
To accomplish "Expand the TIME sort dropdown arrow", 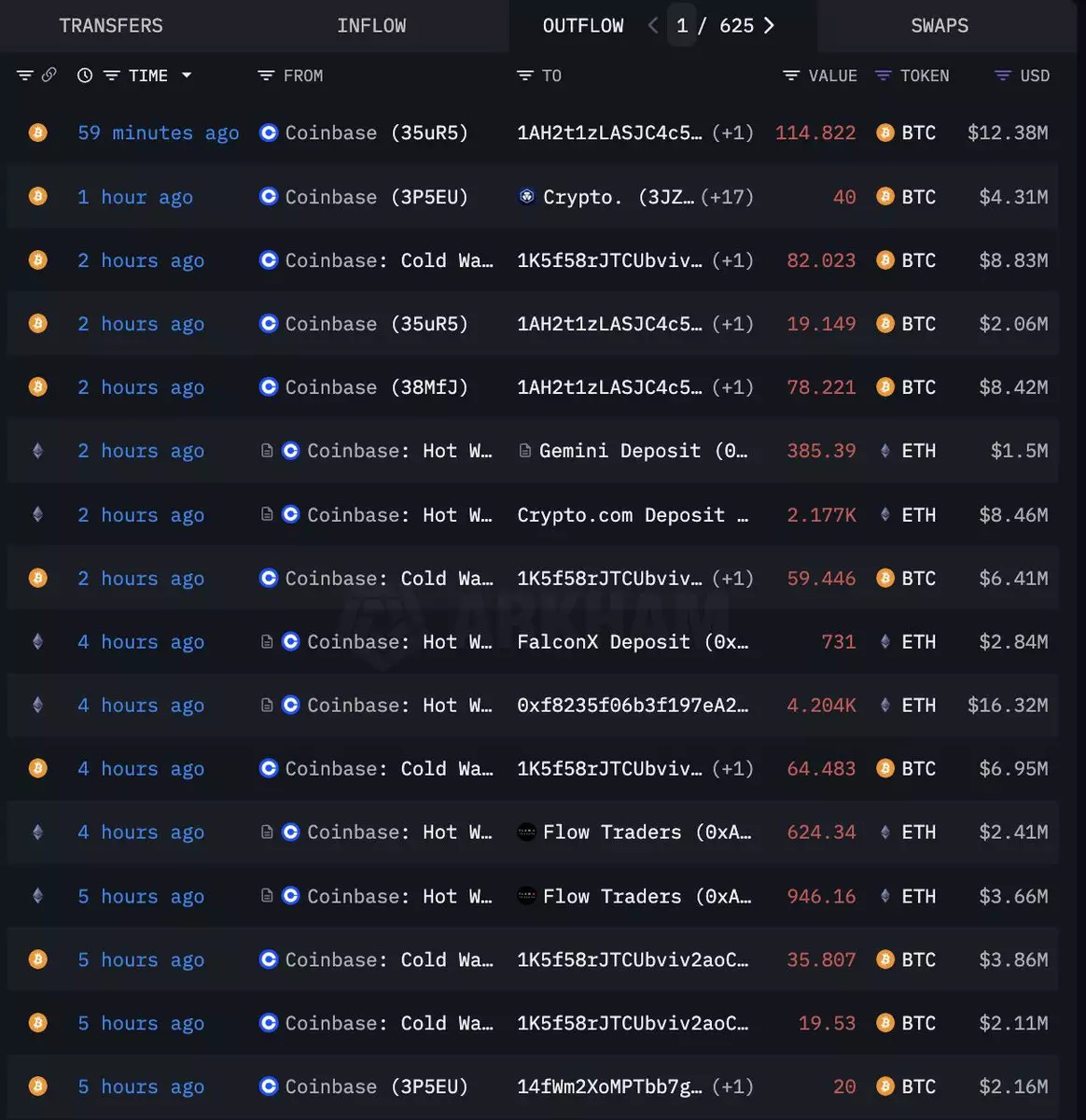I will click(x=187, y=76).
